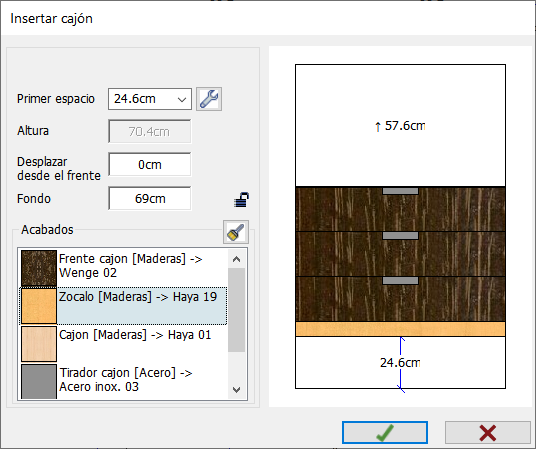Select the Frente cajon Wenge 02 swatch

point(39,268)
